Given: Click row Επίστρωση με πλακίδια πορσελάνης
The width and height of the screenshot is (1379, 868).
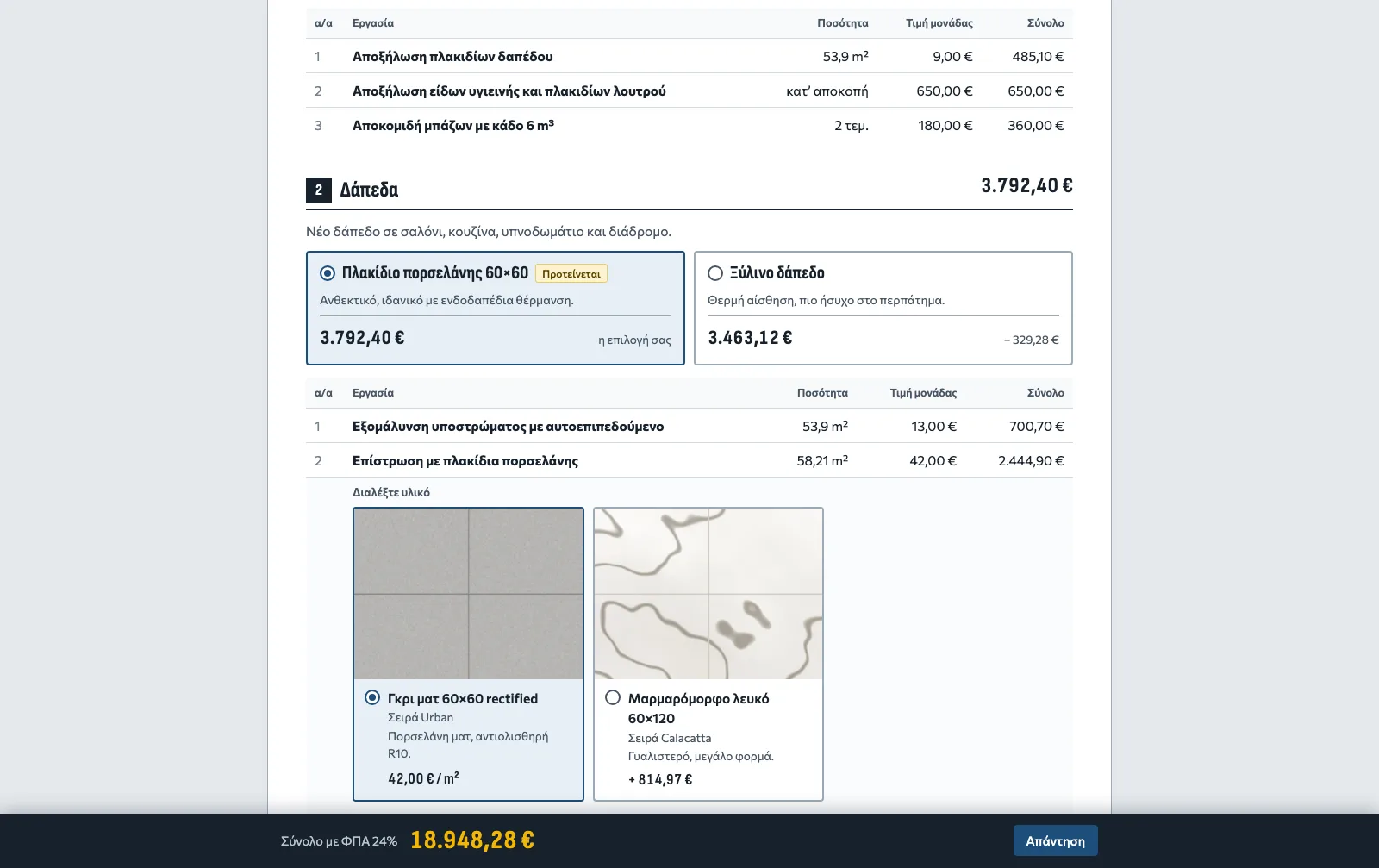Looking at the screenshot, I should click(689, 460).
